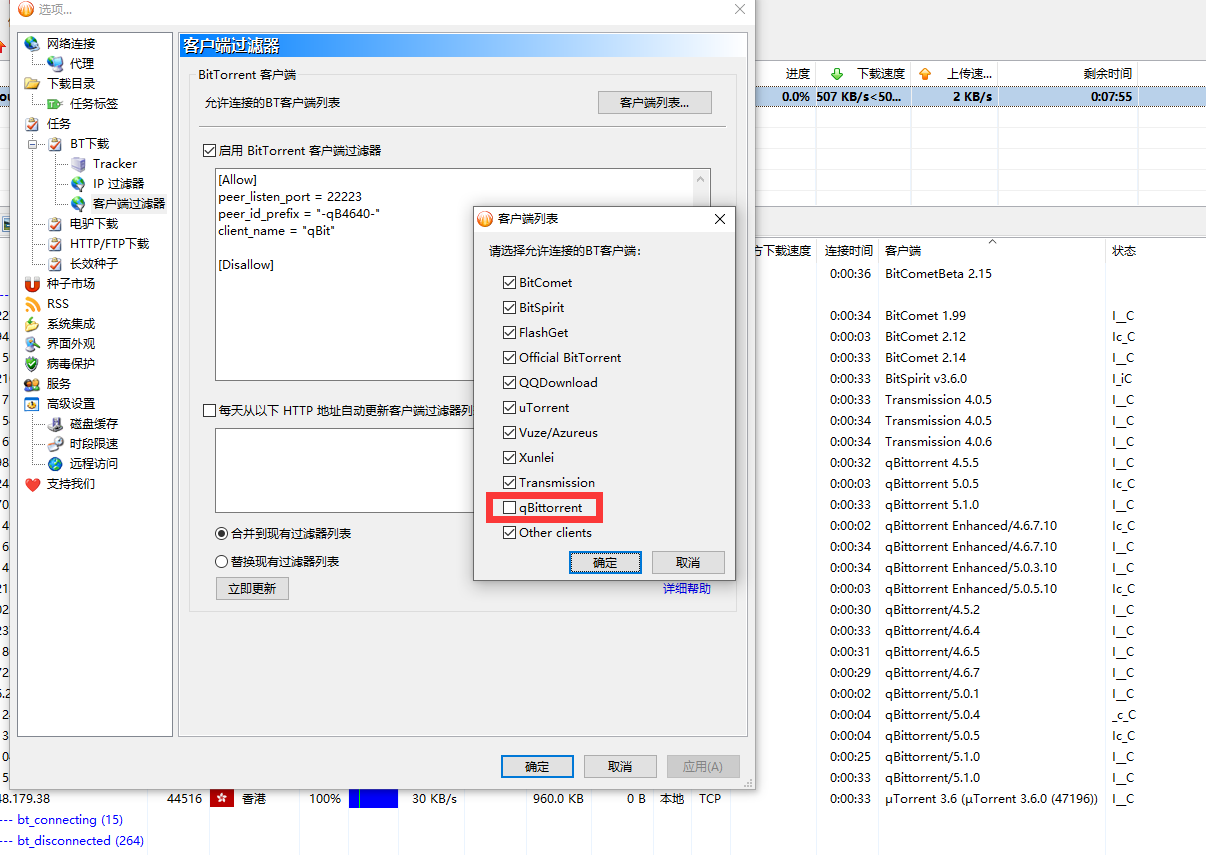Click the 支持我们 heart icon
The image size is (1206, 855).
pos(32,484)
